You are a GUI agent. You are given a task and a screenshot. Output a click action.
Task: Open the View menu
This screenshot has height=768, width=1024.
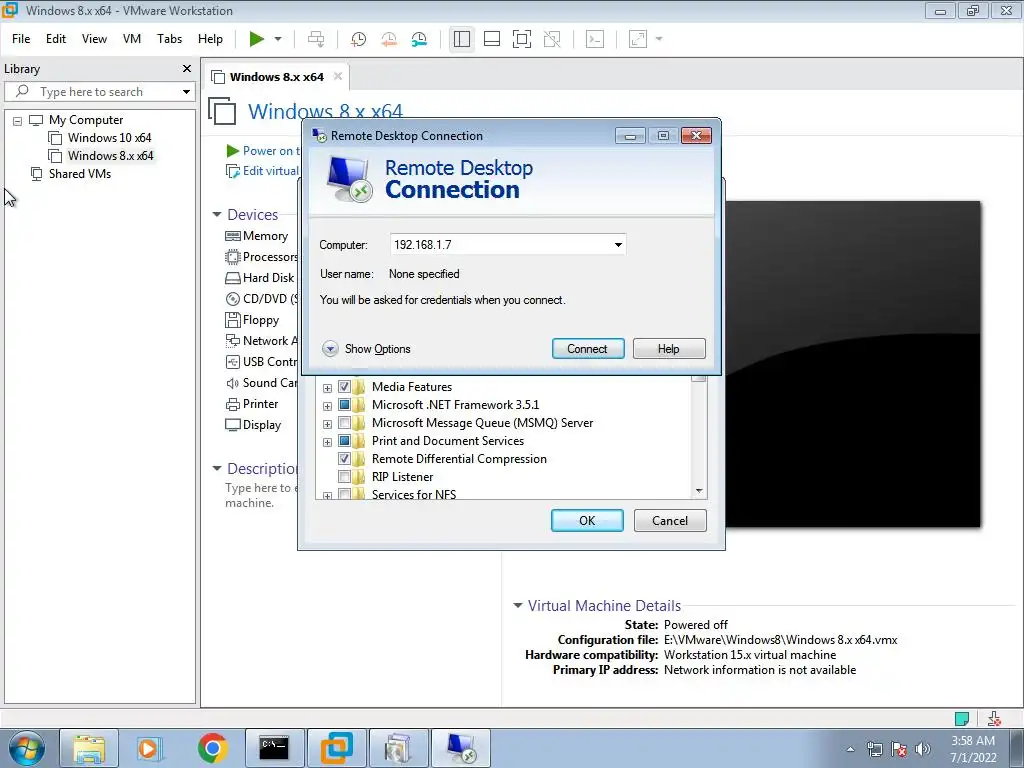click(x=94, y=39)
